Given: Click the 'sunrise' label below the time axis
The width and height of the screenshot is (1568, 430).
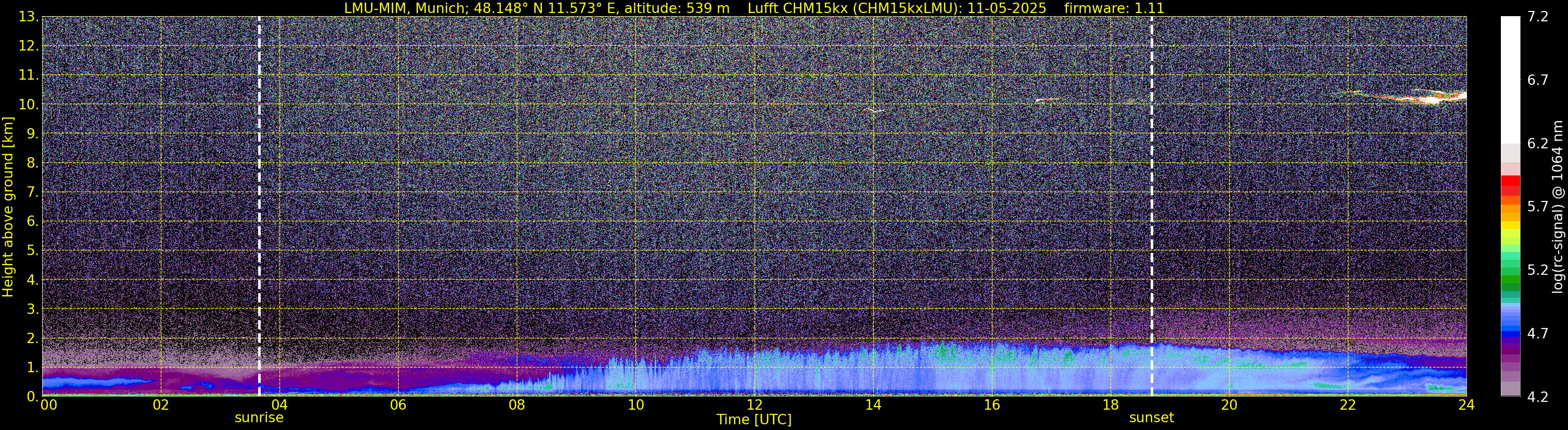Looking at the screenshot, I should click(x=259, y=418).
